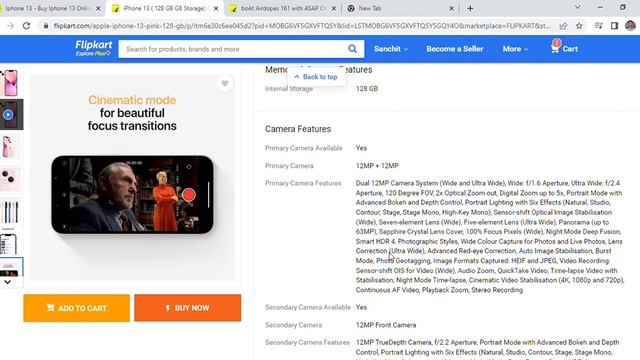Switch to the boAt Airdopes 161 tab
The height and width of the screenshot is (360, 640).
point(282,8)
